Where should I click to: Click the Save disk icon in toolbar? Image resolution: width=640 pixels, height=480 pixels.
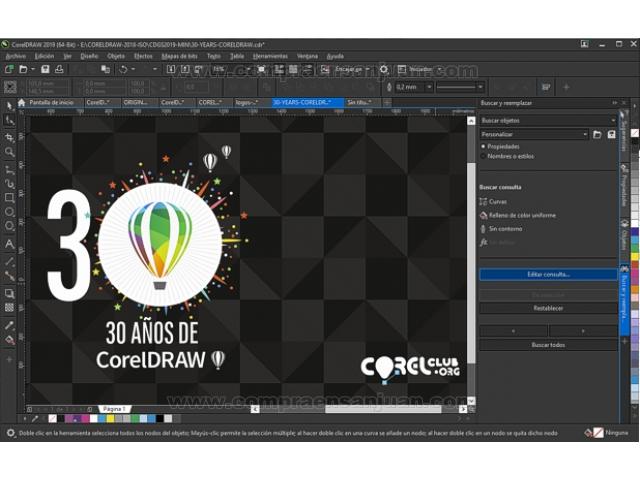tap(45, 69)
